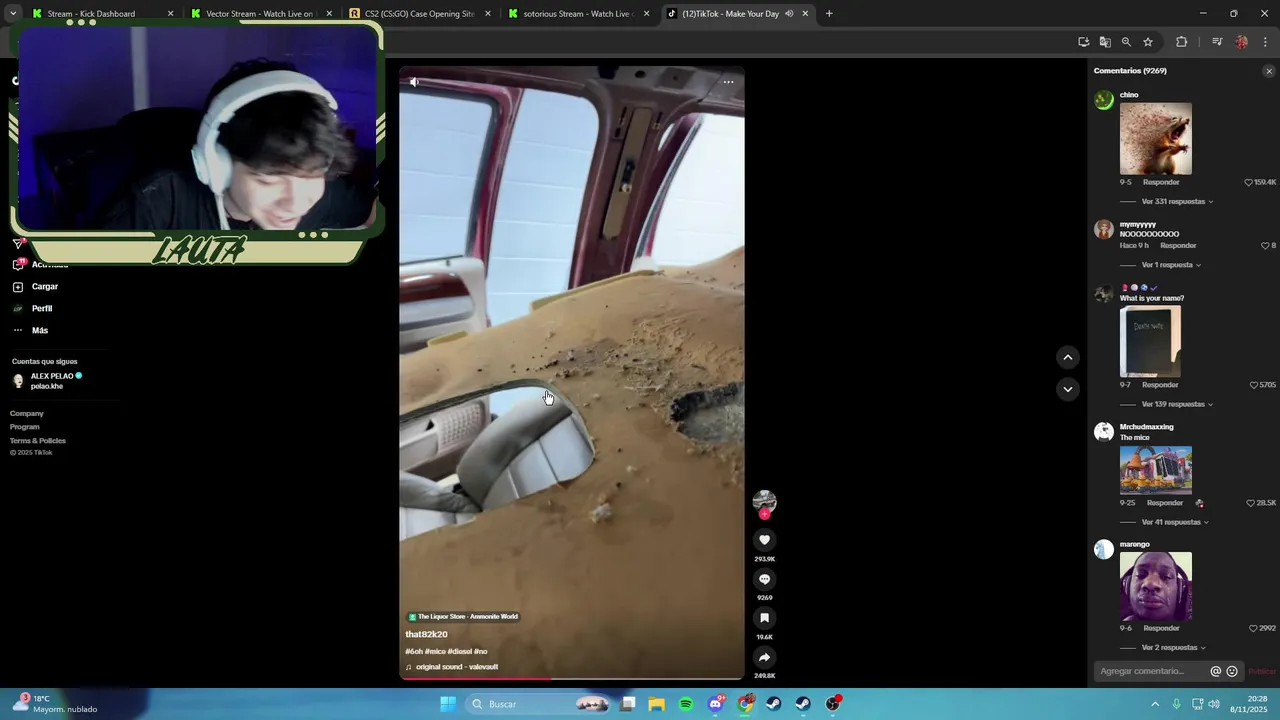This screenshot has width=1280, height=720.
Task: Switch to the 'Vector Stream' browser tab
Action: [x=259, y=14]
